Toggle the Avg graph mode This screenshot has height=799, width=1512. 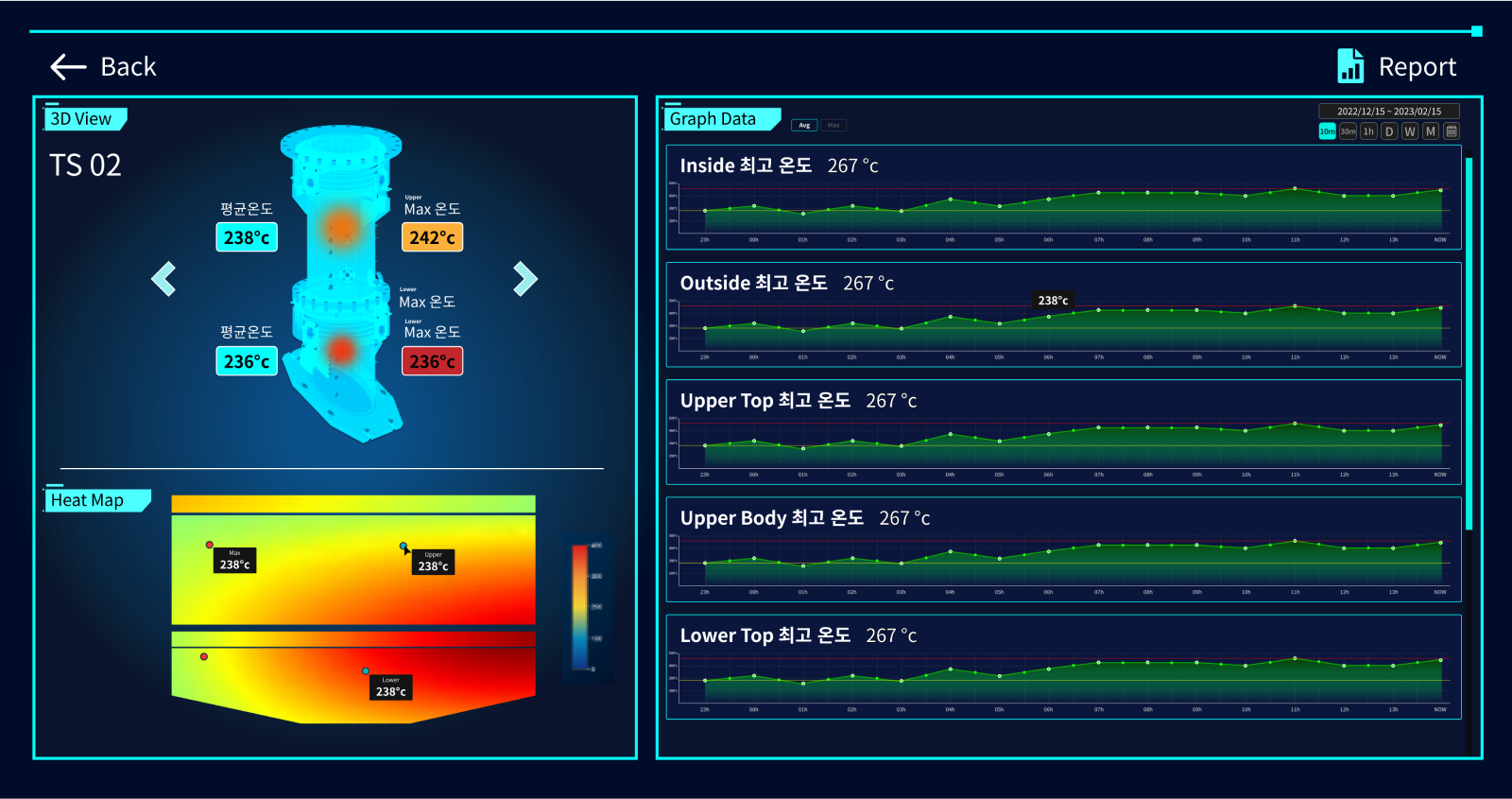[804, 125]
